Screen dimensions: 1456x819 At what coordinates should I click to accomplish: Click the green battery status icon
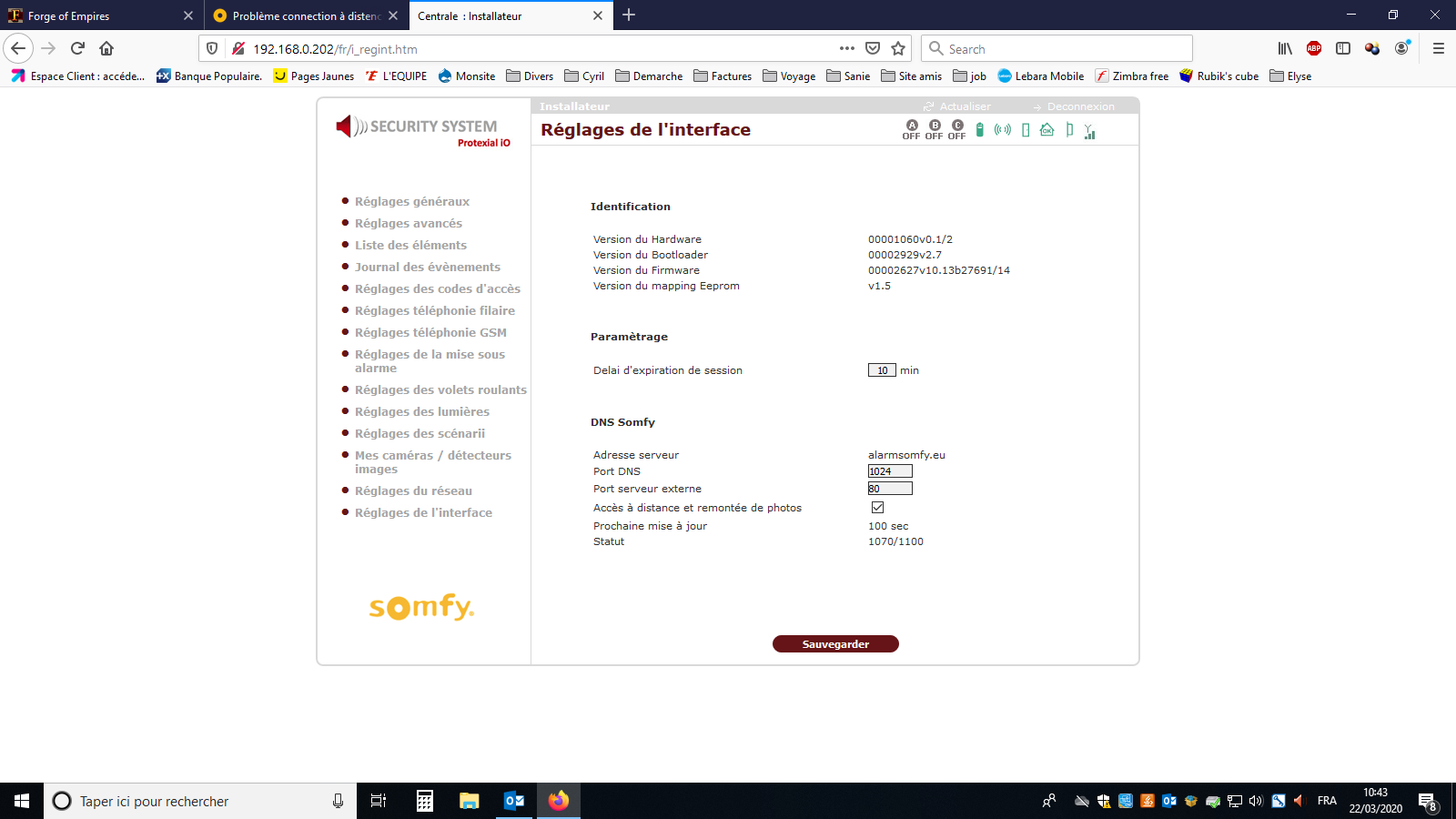[979, 130]
